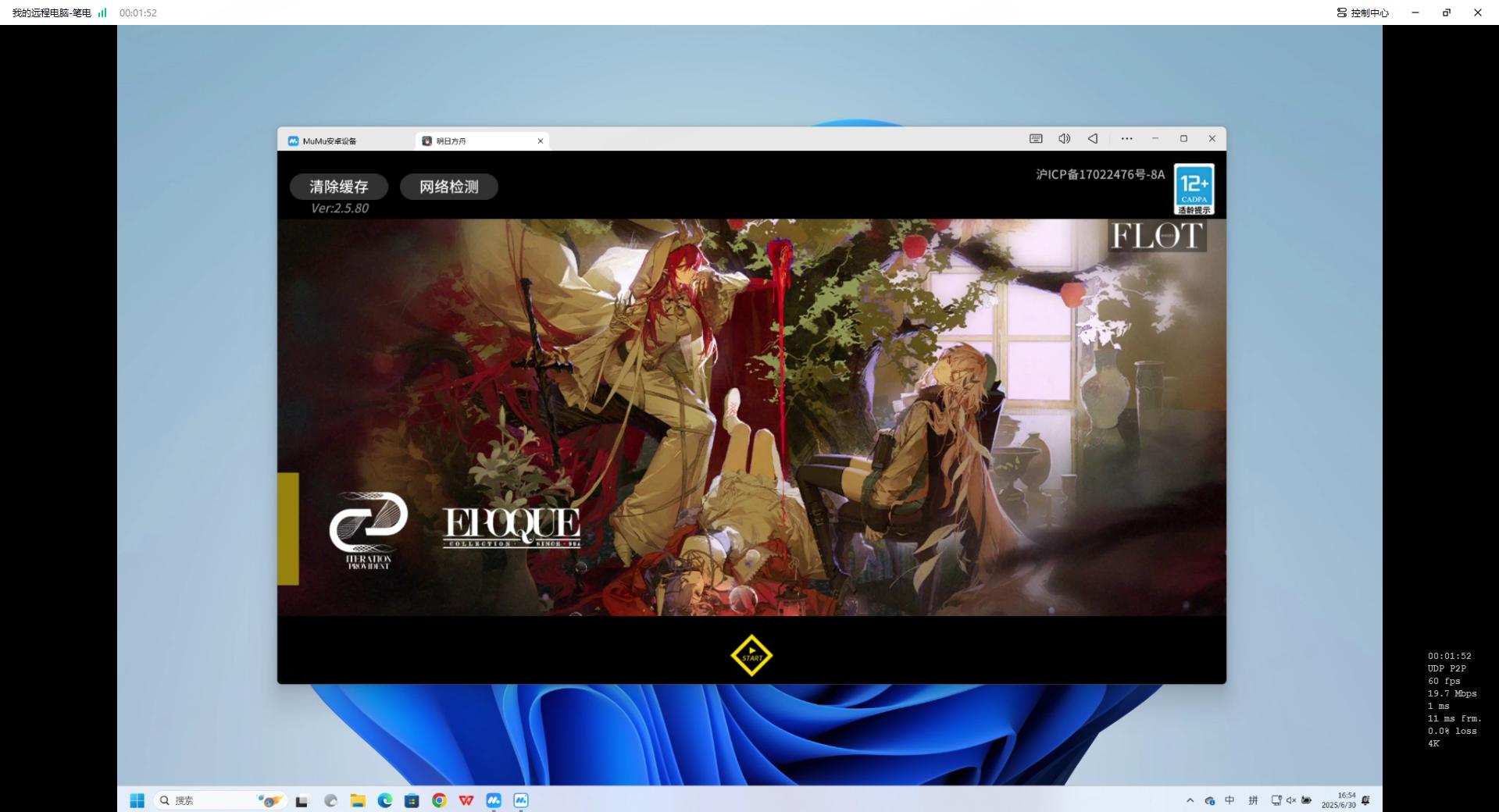Screen dimensions: 1499x812
Task: Open the CADPA 12+ age rating notice
Action: [x=1194, y=189]
